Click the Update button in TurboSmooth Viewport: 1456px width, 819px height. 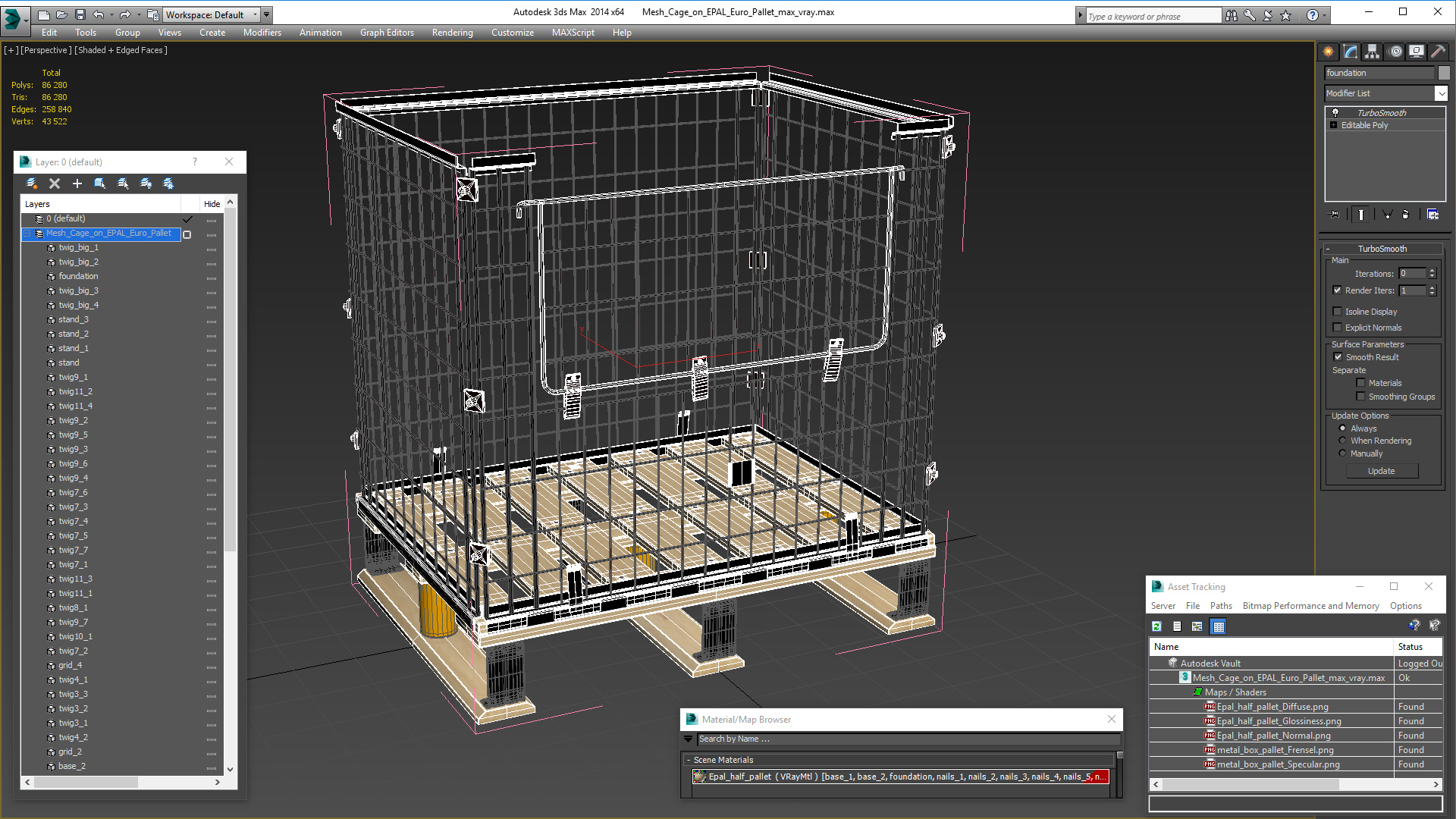pos(1382,471)
